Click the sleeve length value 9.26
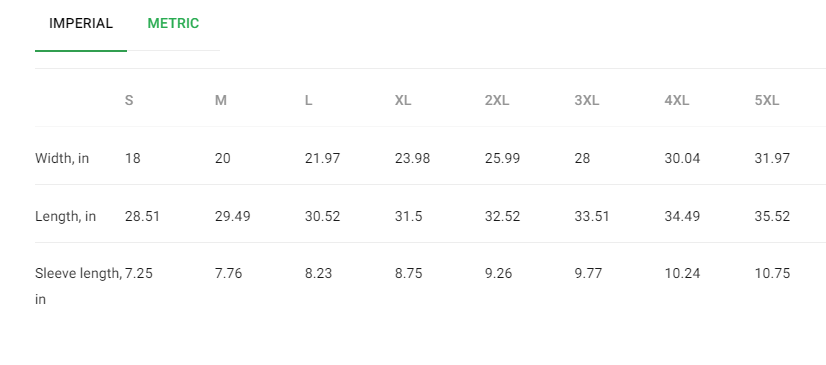Viewport: 826px width, 365px height. tap(498, 273)
